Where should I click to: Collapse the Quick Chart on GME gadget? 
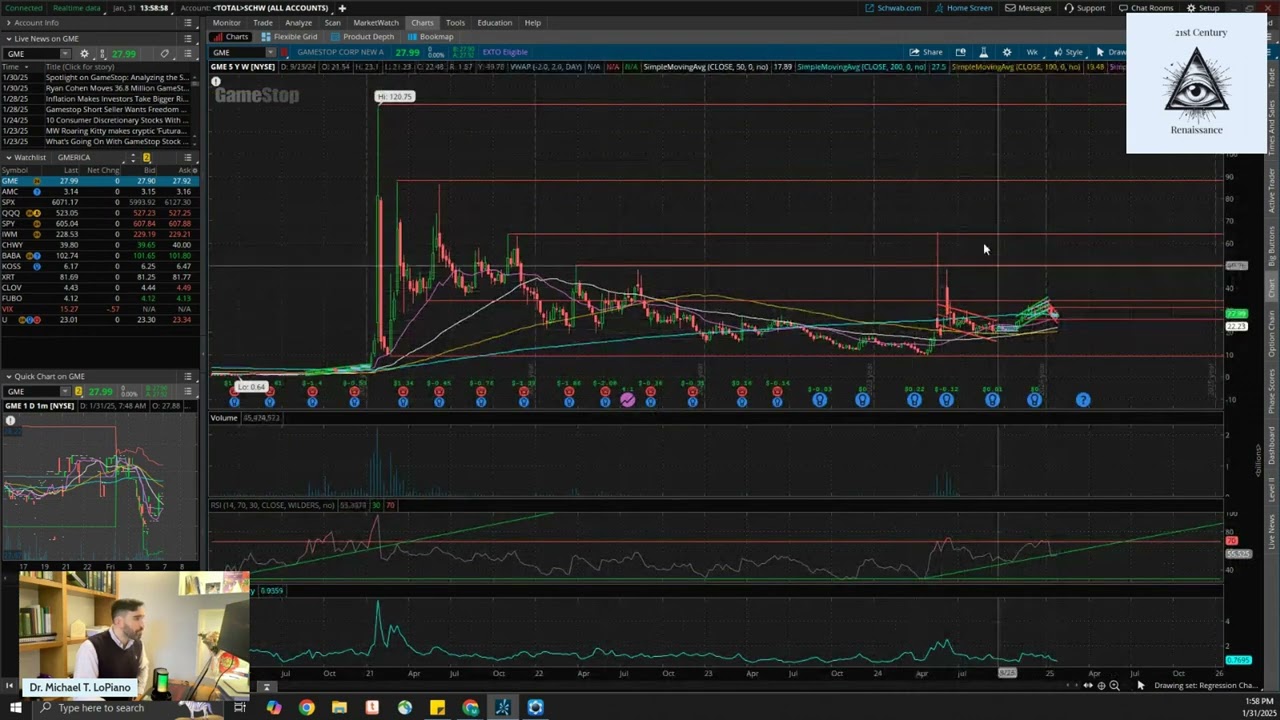click(8, 376)
